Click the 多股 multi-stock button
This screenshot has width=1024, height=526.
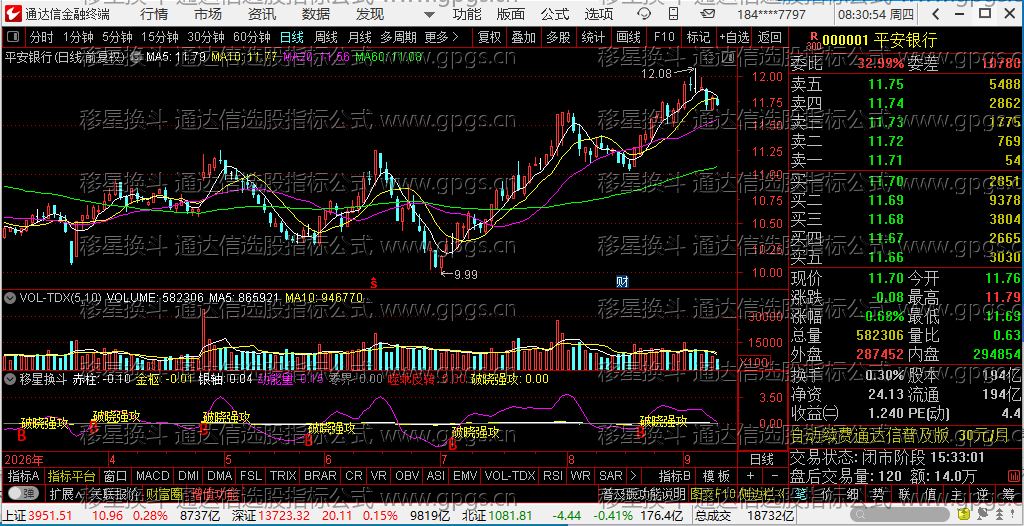[x=558, y=37]
